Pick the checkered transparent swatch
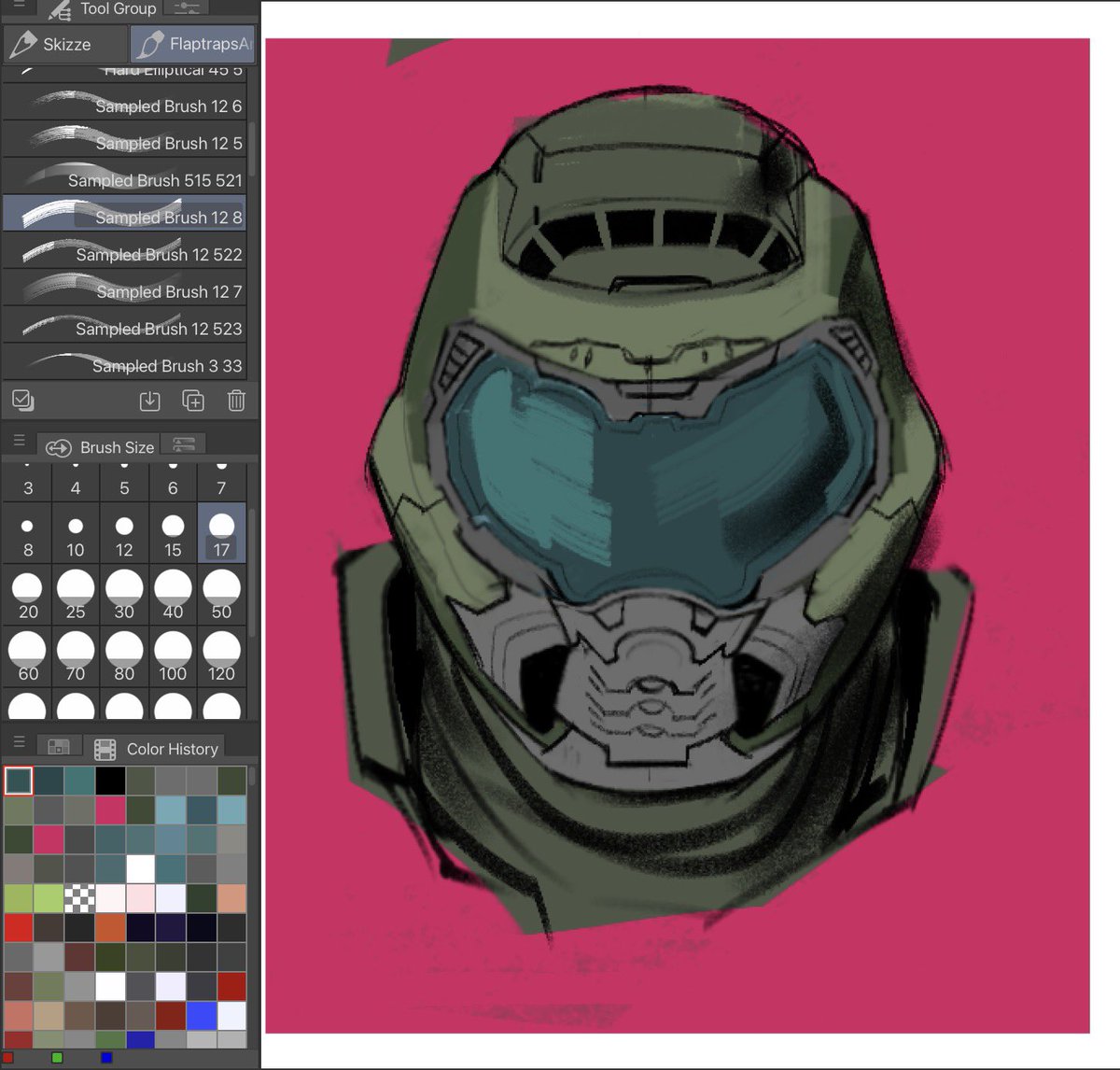The width and height of the screenshot is (1120, 1070). tap(79, 898)
